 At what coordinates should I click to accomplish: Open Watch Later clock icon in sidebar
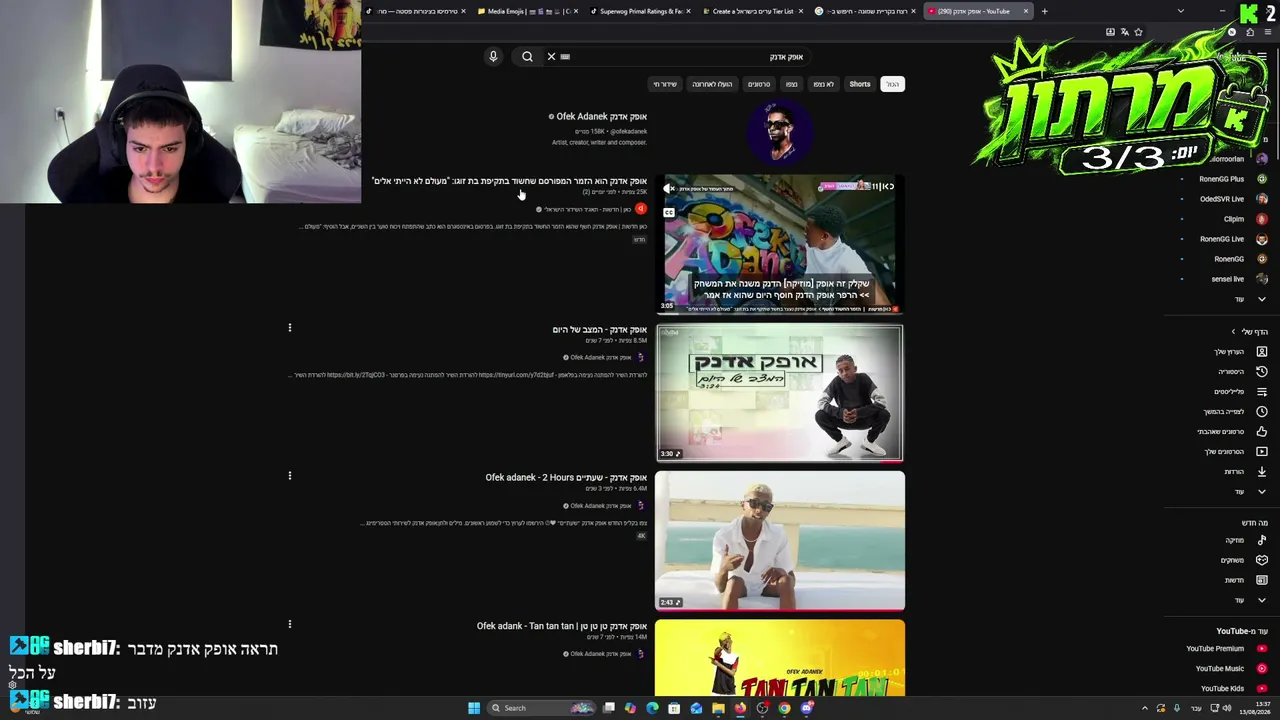(1262, 412)
